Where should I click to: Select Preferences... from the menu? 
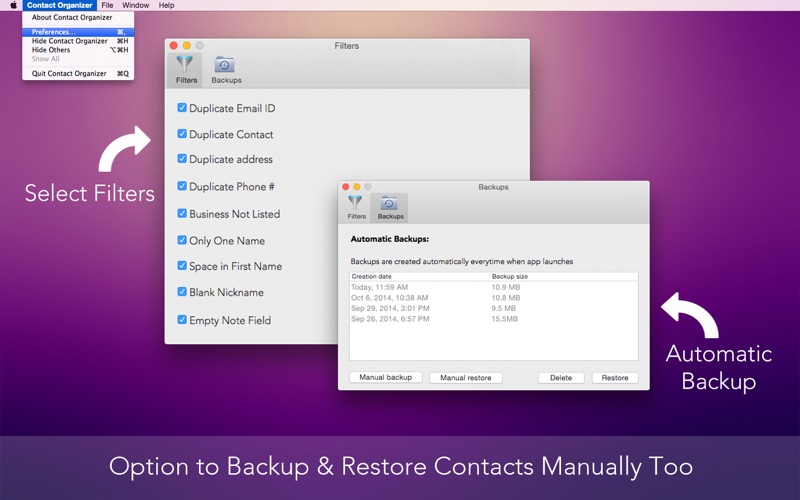pos(78,32)
